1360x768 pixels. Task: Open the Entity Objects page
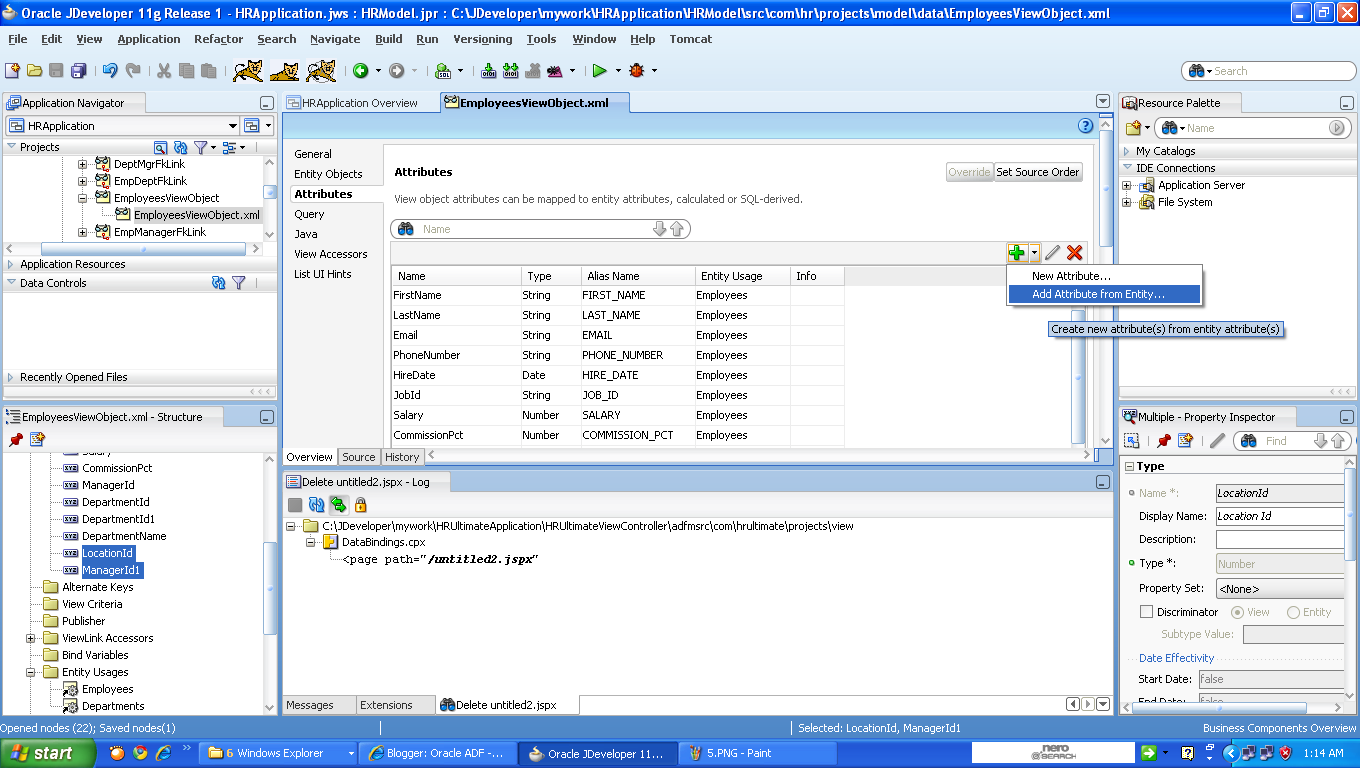[x=328, y=174]
